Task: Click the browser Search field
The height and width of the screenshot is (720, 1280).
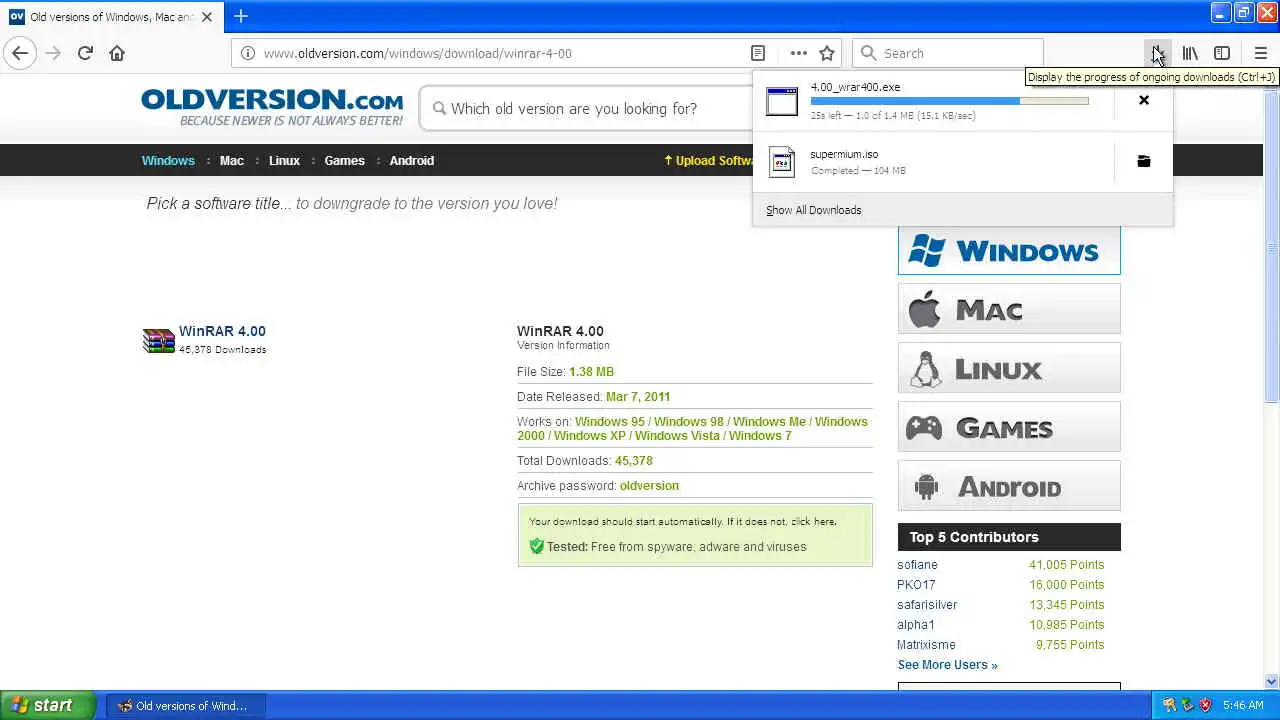Action: click(948, 53)
